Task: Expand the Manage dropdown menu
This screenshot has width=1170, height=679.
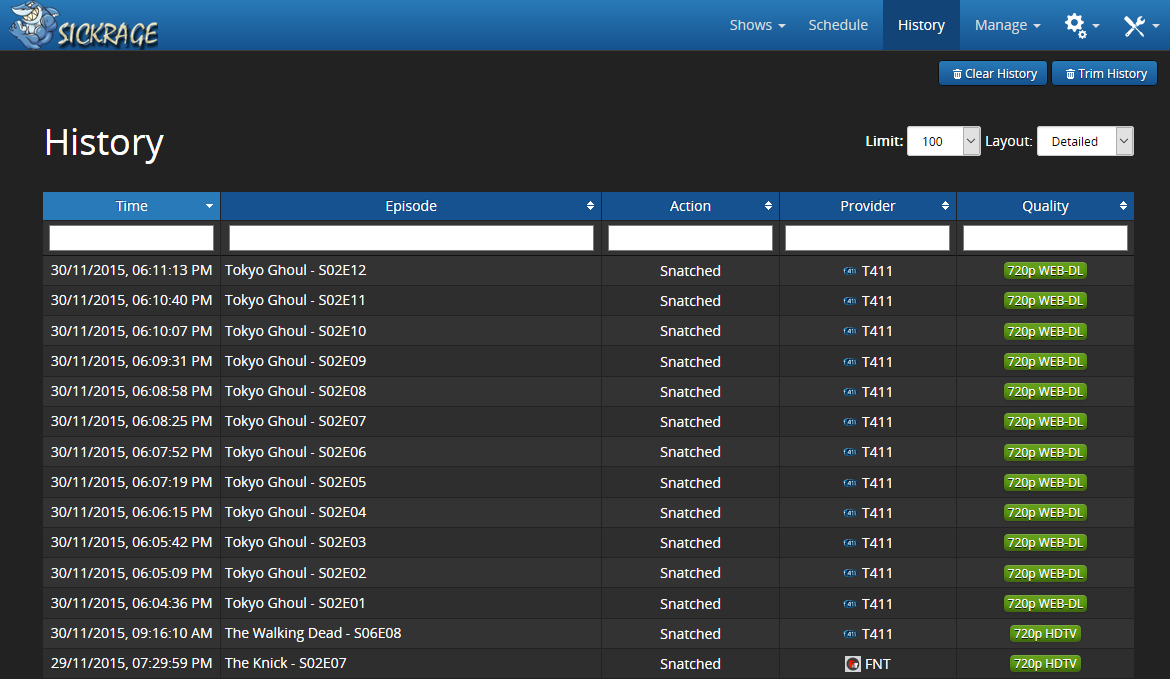Action: point(1007,25)
